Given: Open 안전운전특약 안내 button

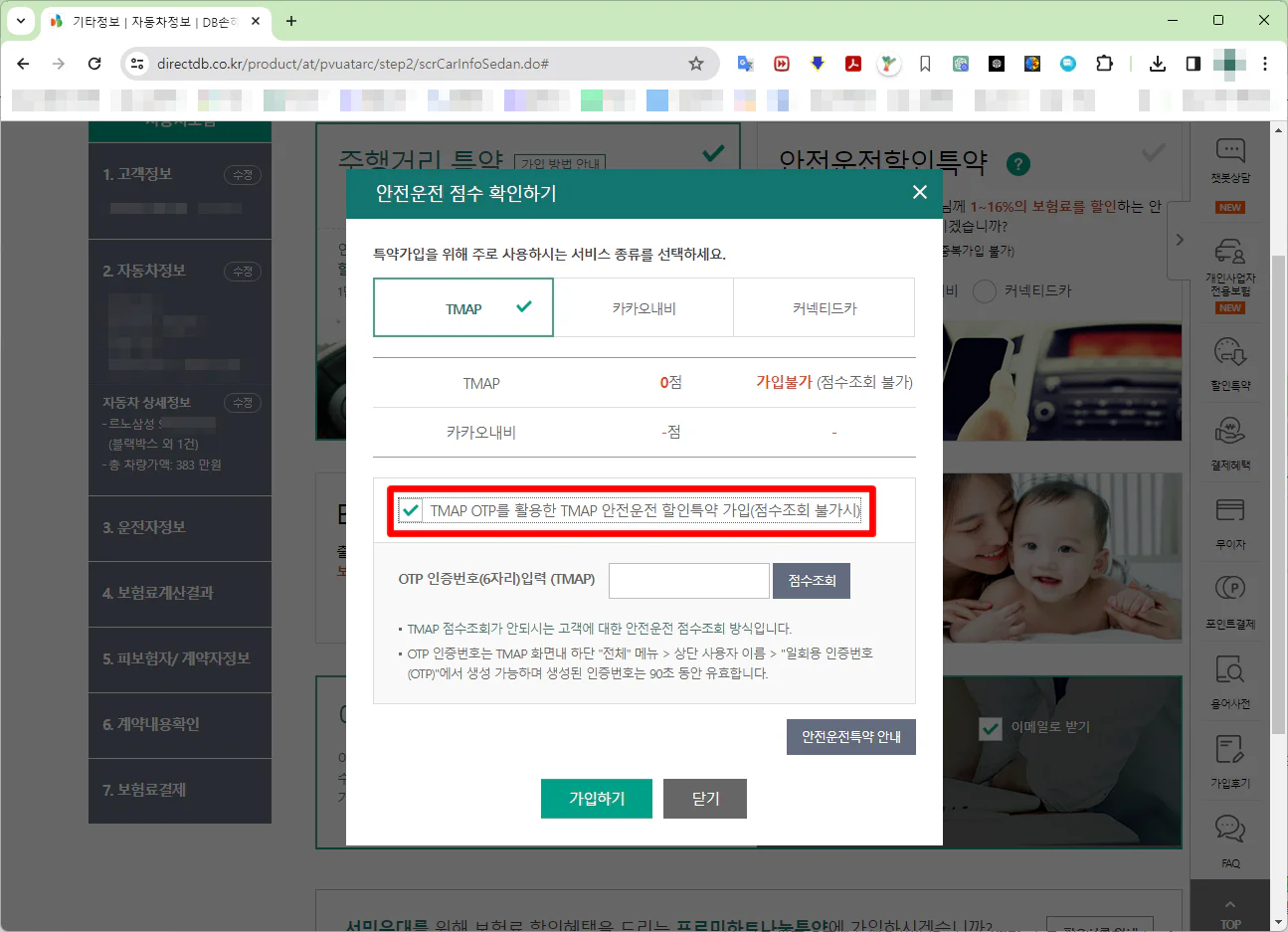Looking at the screenshot, I should point(851,737).
